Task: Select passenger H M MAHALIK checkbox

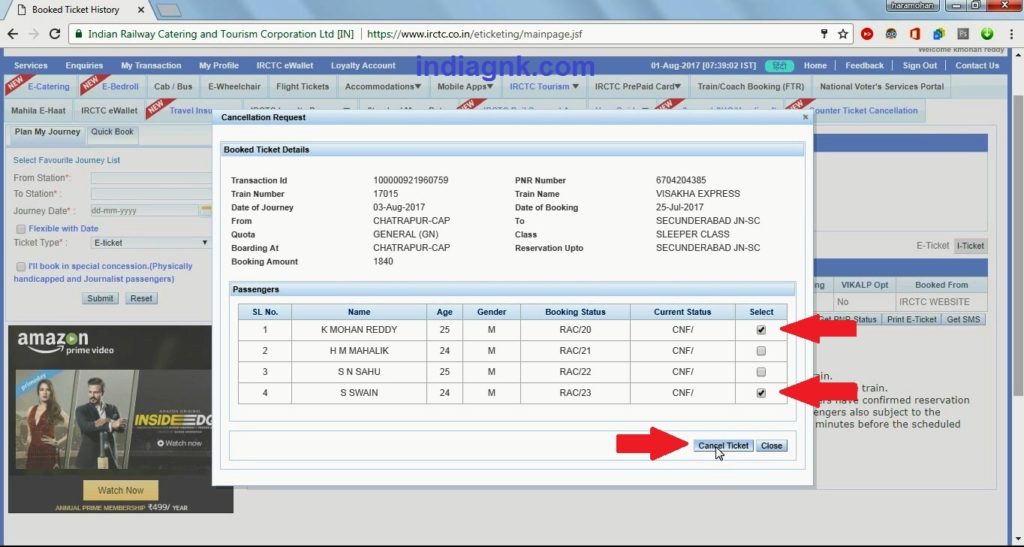Action: [x=761, y=351]
